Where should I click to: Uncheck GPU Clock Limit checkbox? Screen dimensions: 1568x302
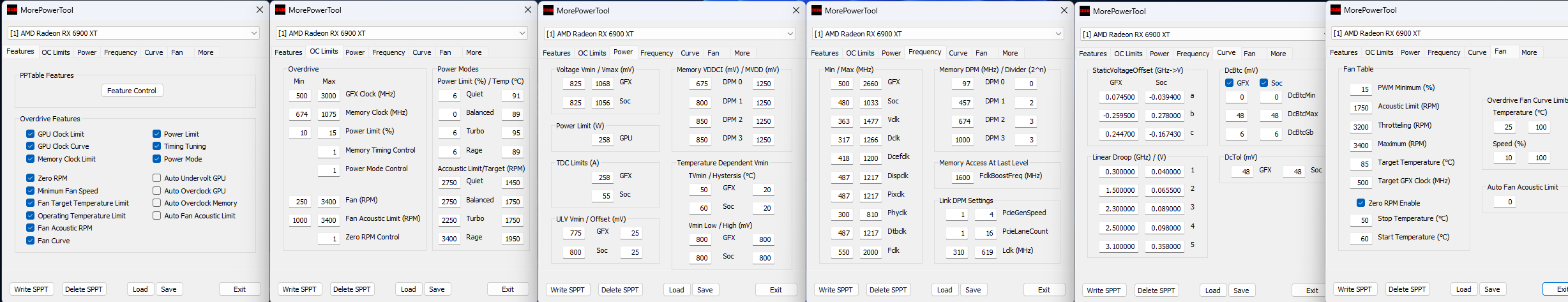point(30,134)
